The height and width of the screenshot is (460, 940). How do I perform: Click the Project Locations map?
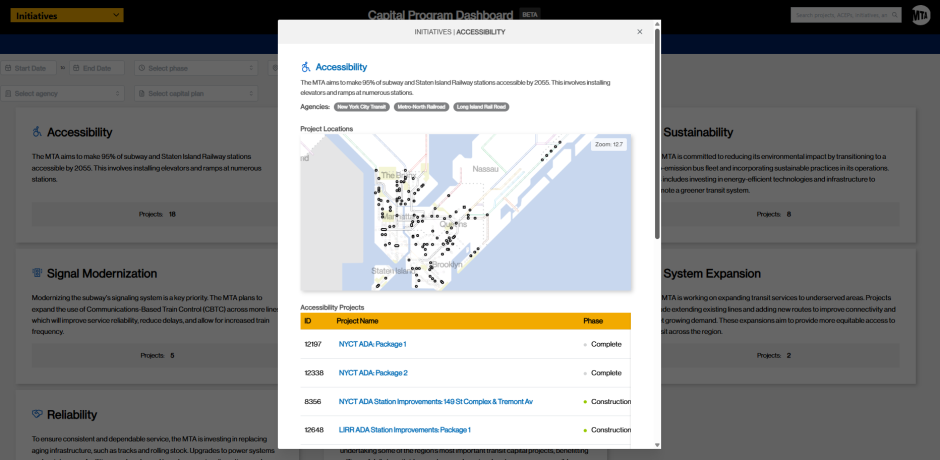[466, 212]
